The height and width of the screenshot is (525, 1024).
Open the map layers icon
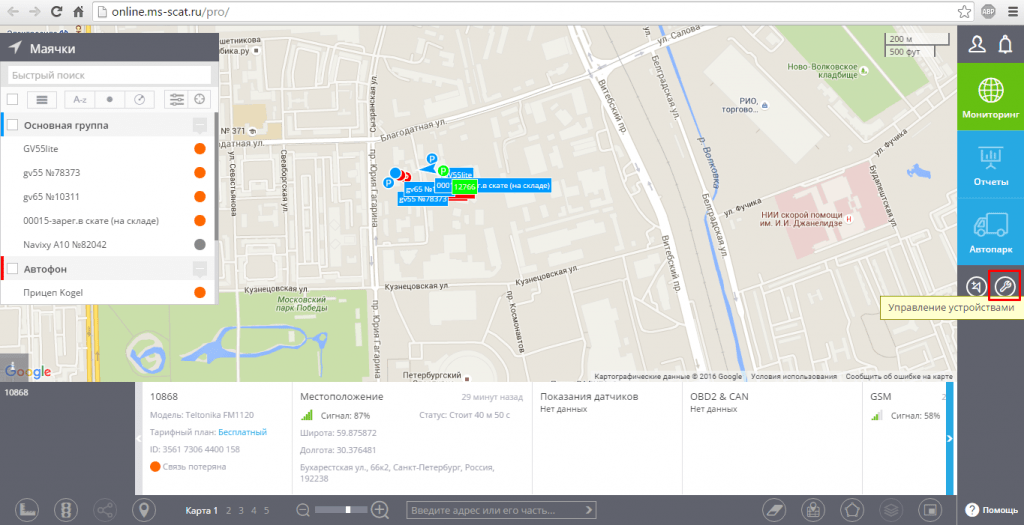point(891,510)
